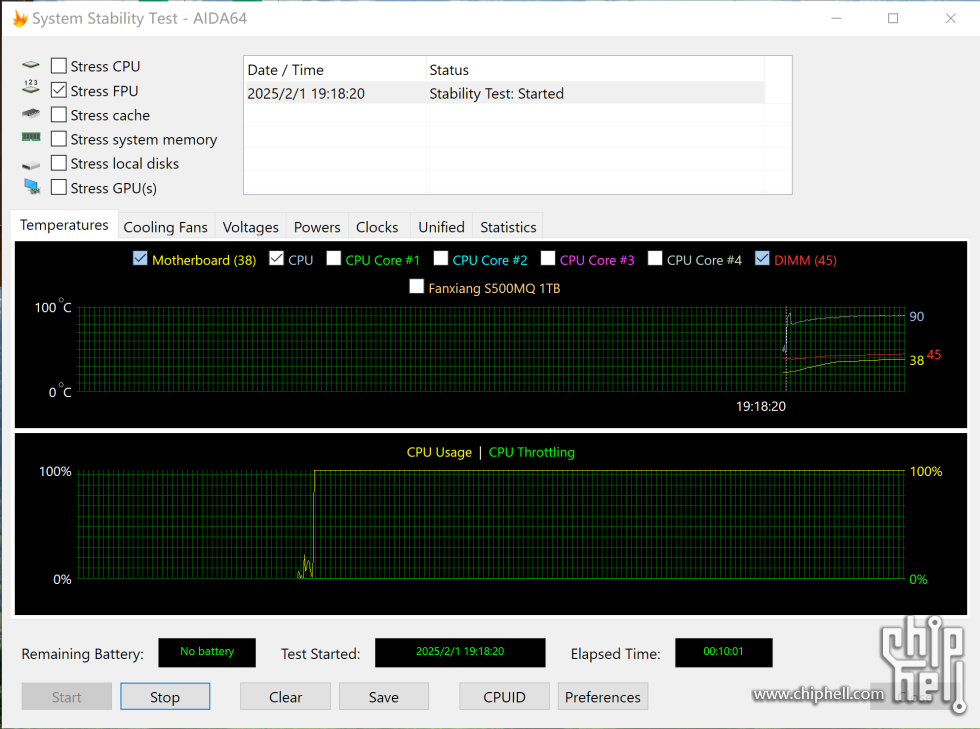
Task: Uncheck the Stress FPU checkbox
Action: click(x=59, y=90)
